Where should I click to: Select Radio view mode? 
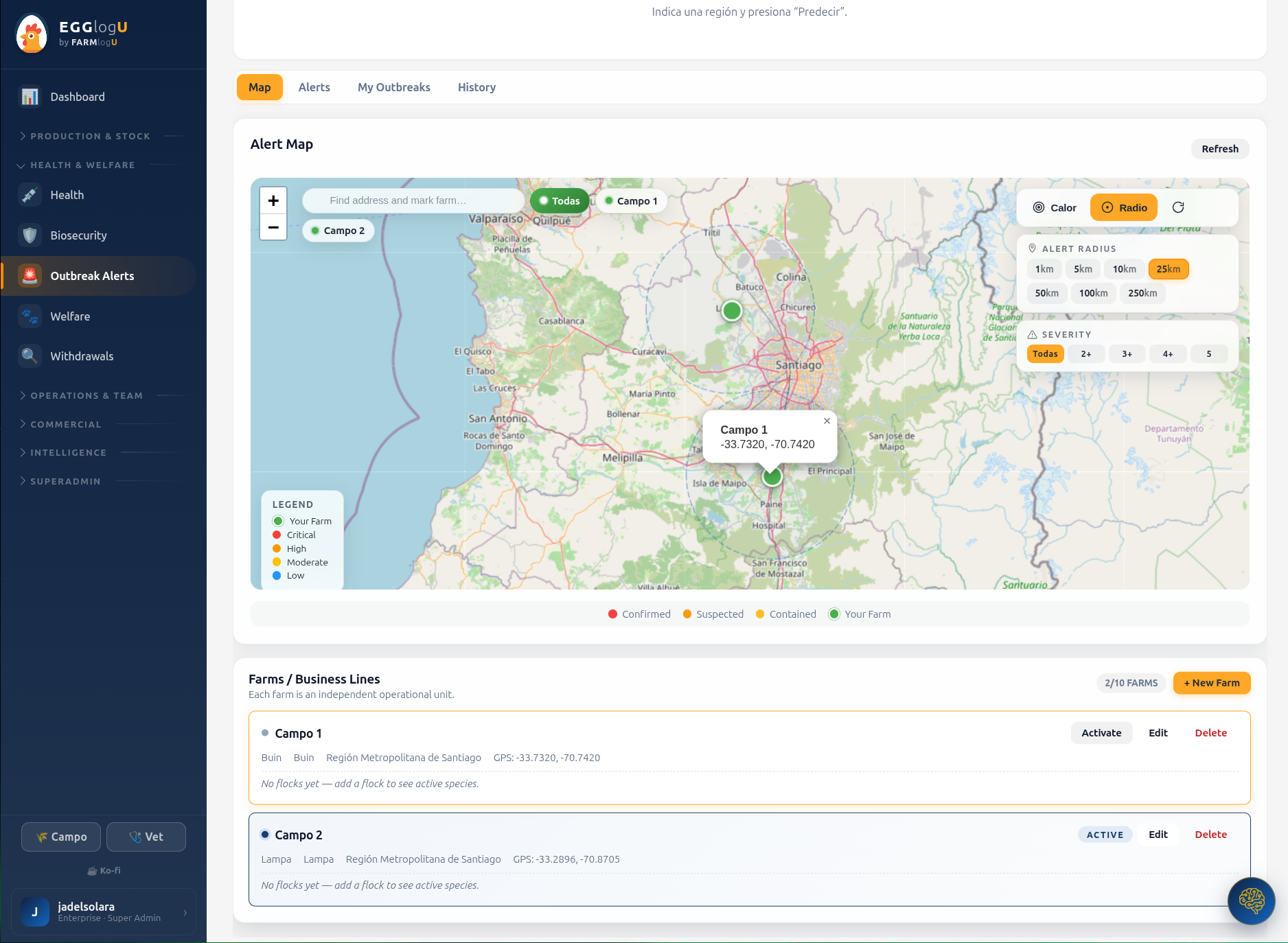[x=1124, y=207]
